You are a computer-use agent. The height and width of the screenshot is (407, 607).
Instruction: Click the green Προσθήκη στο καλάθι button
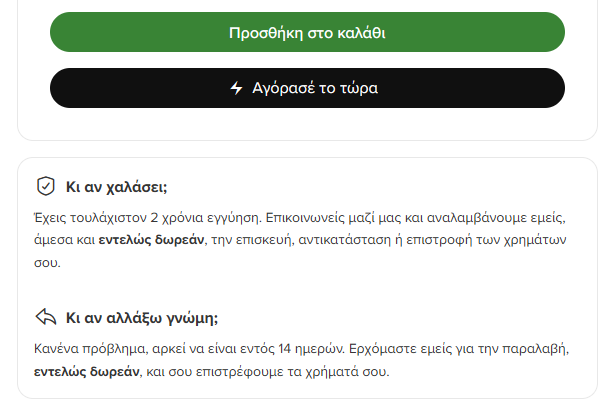click(x=307, y=32)
